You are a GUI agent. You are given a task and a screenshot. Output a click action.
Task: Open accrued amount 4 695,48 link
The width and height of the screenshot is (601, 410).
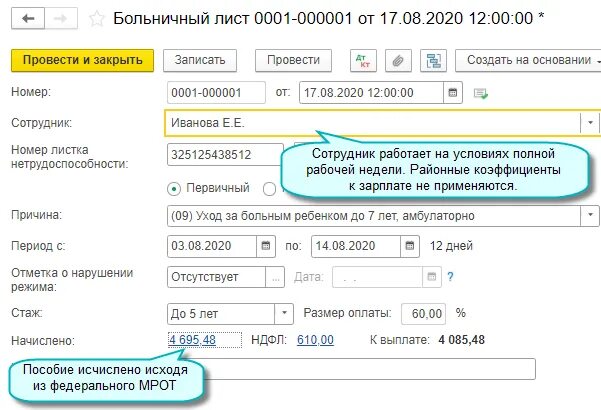192,340
